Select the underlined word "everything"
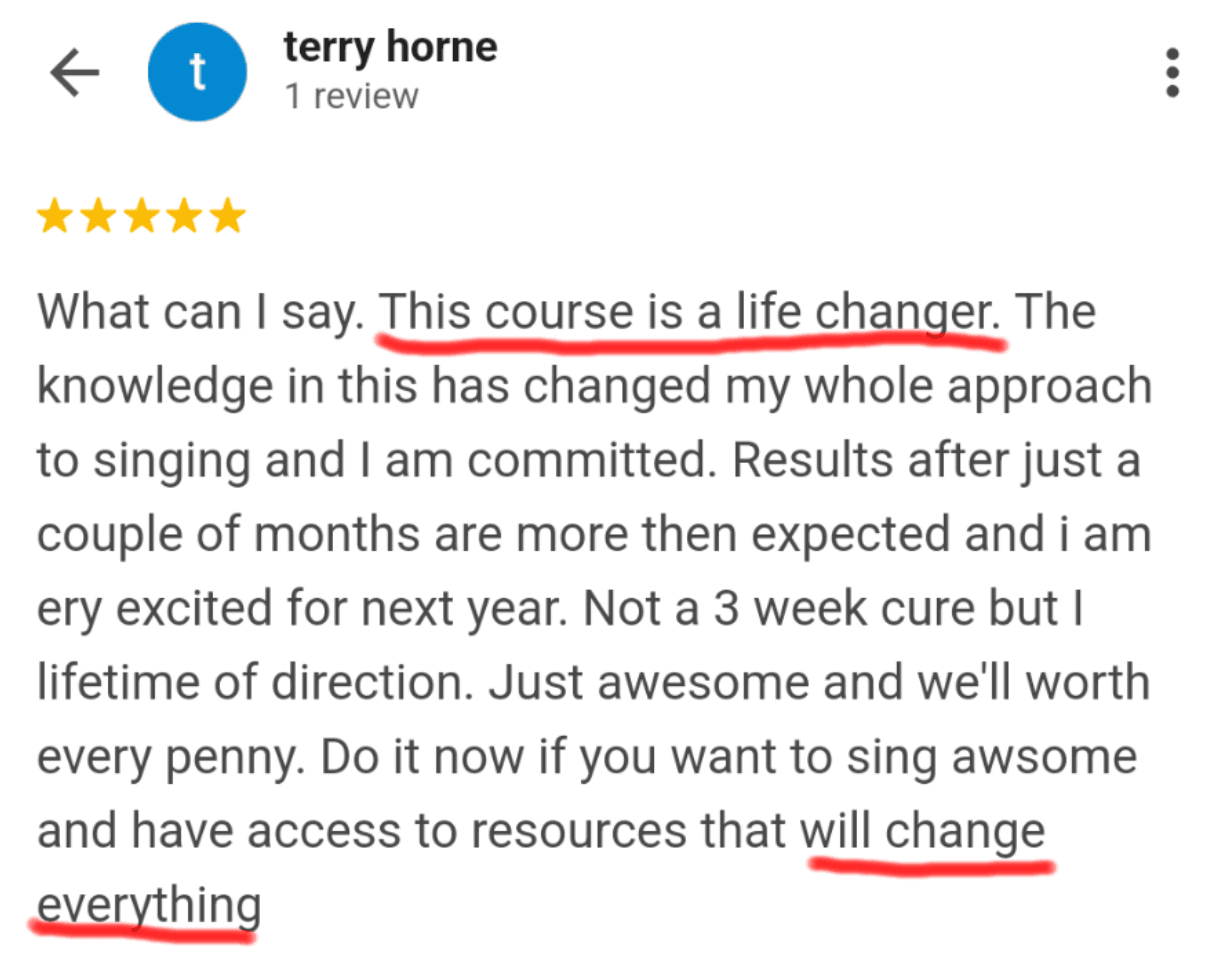 pyautogui.click(x=148, y=906)
